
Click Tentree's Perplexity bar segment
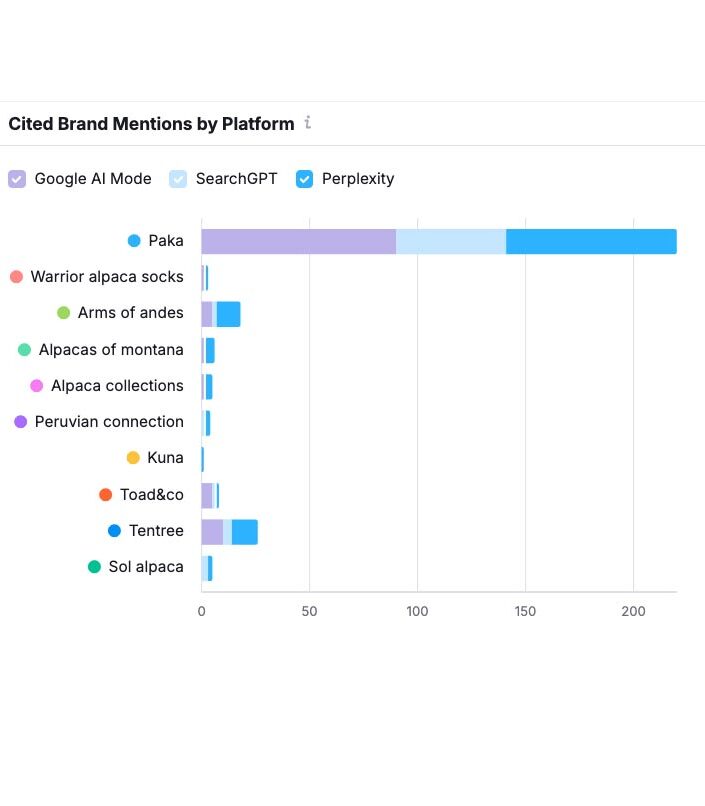(245, 532)
